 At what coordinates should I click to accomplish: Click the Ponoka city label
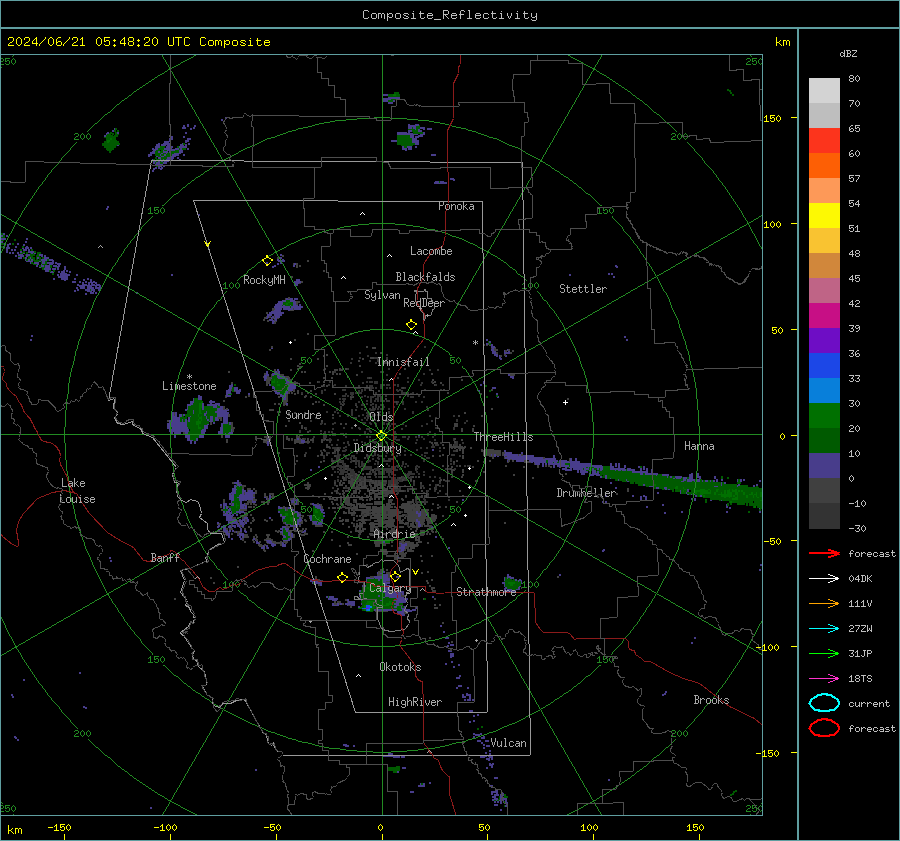click(456, 206)
